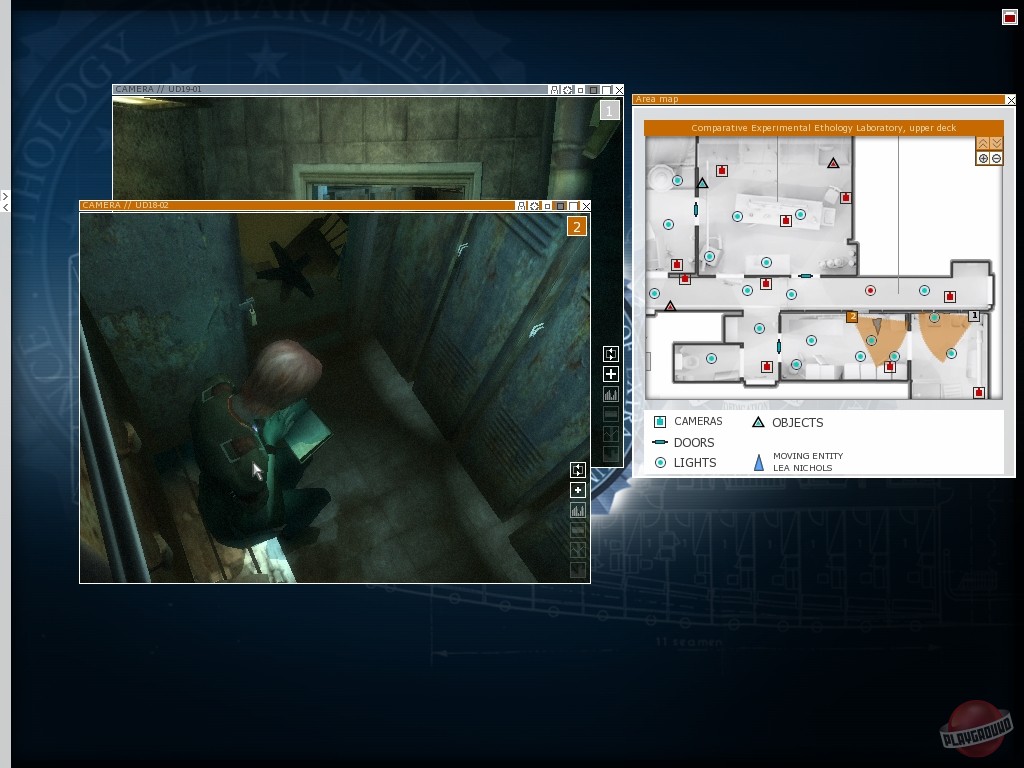Expand the left edge side panel arrow
Screen dimensions: 1024x768
point(5,196)
